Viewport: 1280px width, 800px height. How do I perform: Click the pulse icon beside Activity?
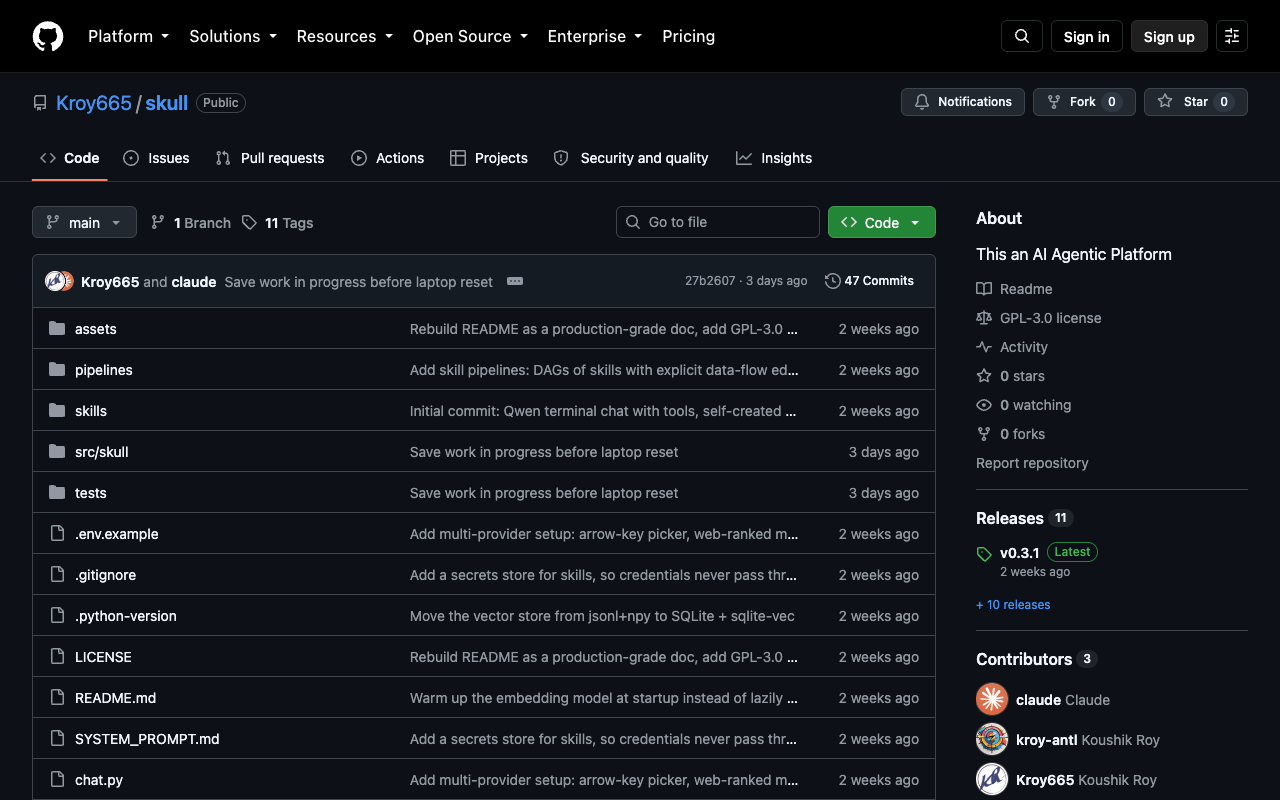point(984,347)
